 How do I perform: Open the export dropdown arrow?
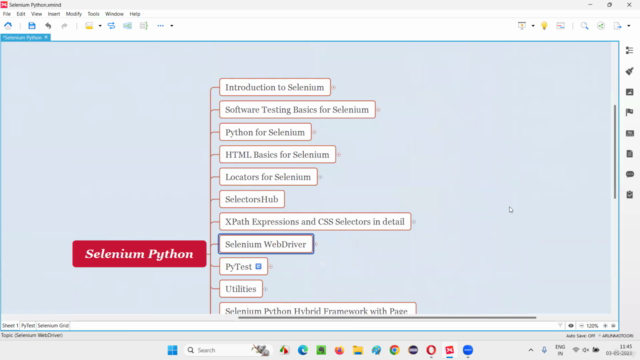tap(629, 26)
